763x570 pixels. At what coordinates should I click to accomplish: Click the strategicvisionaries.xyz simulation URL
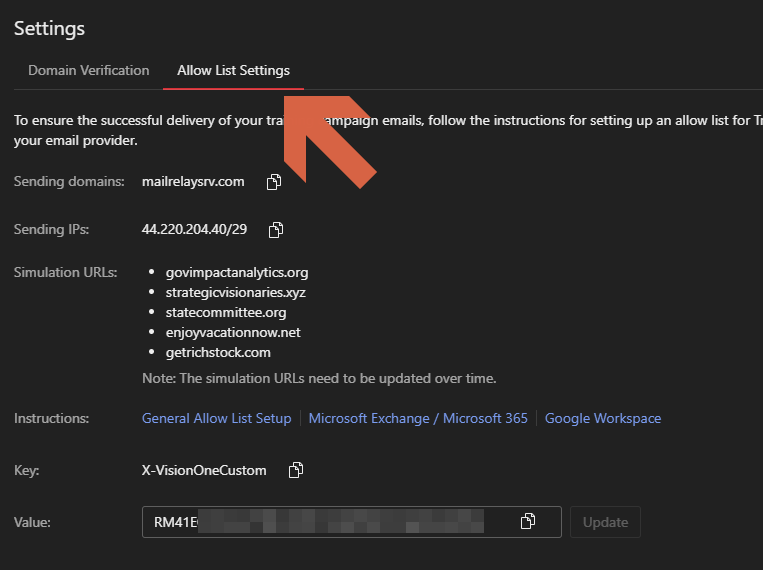click(x=235, y=292)
